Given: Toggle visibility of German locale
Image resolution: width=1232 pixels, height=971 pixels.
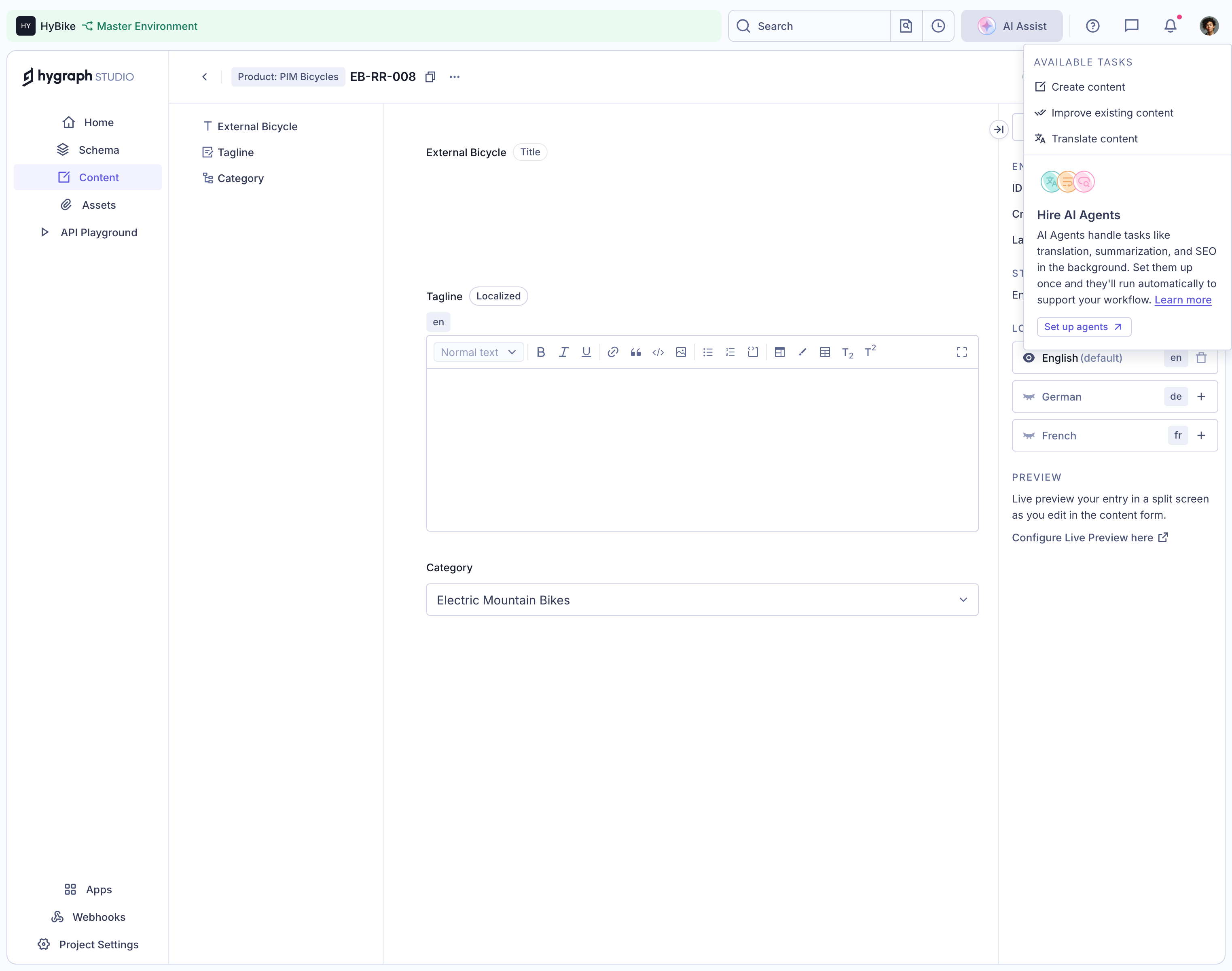Looking at the screenshot, I should coord(1029,397).
